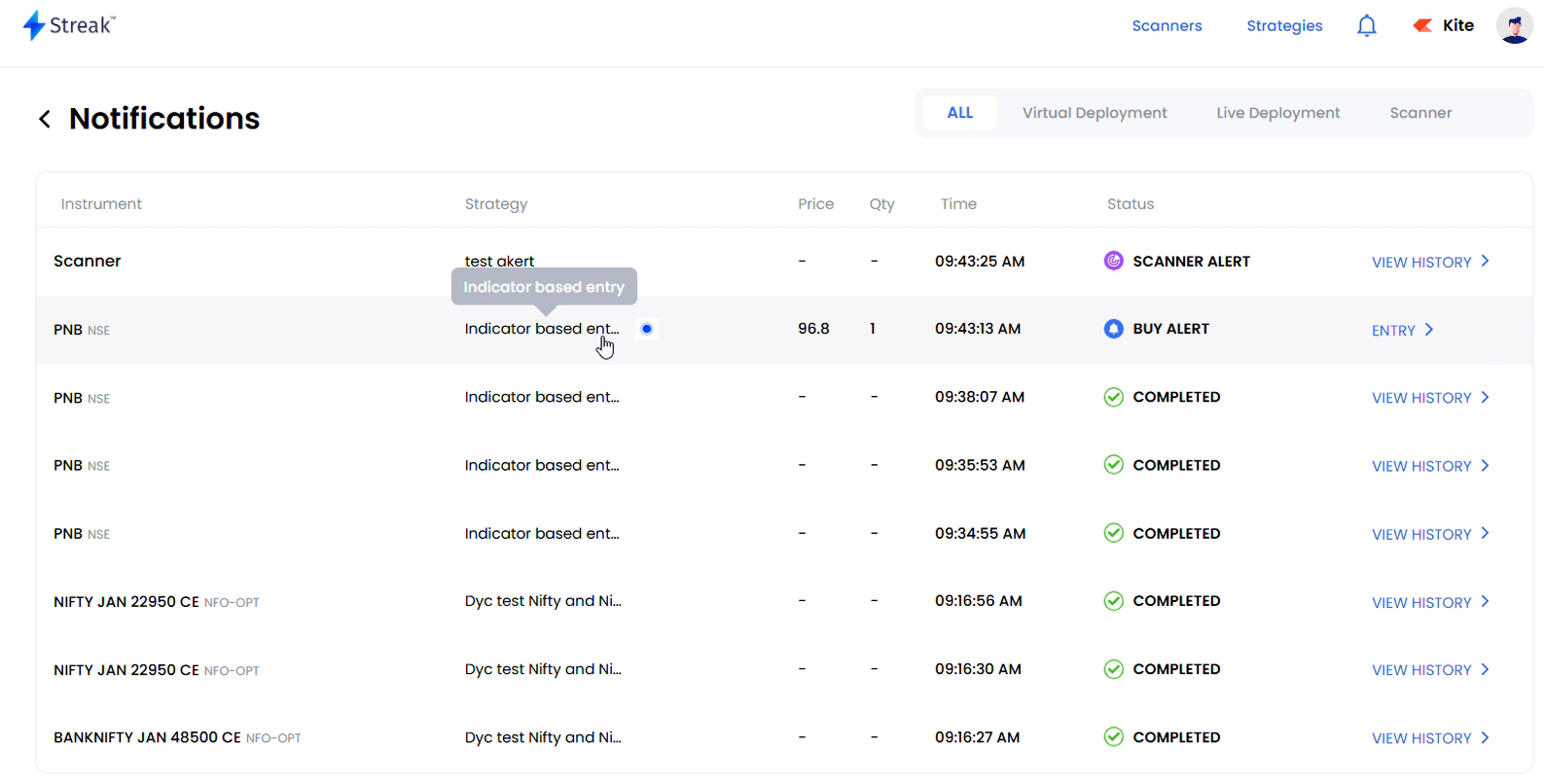Click the test akert strategy name
Image resolution: width=1544 pixels, height=784 pixels.
point(499,261)
